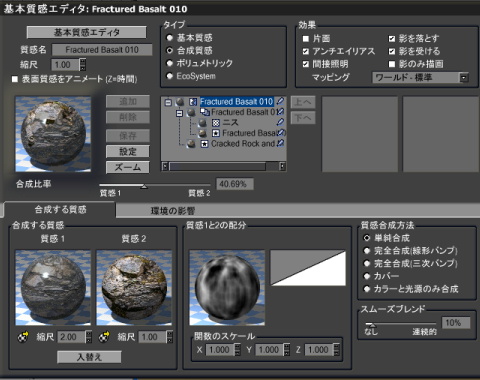The image size is (480, 380).
Task: Click the 下へ move down button
Action: 303,118
